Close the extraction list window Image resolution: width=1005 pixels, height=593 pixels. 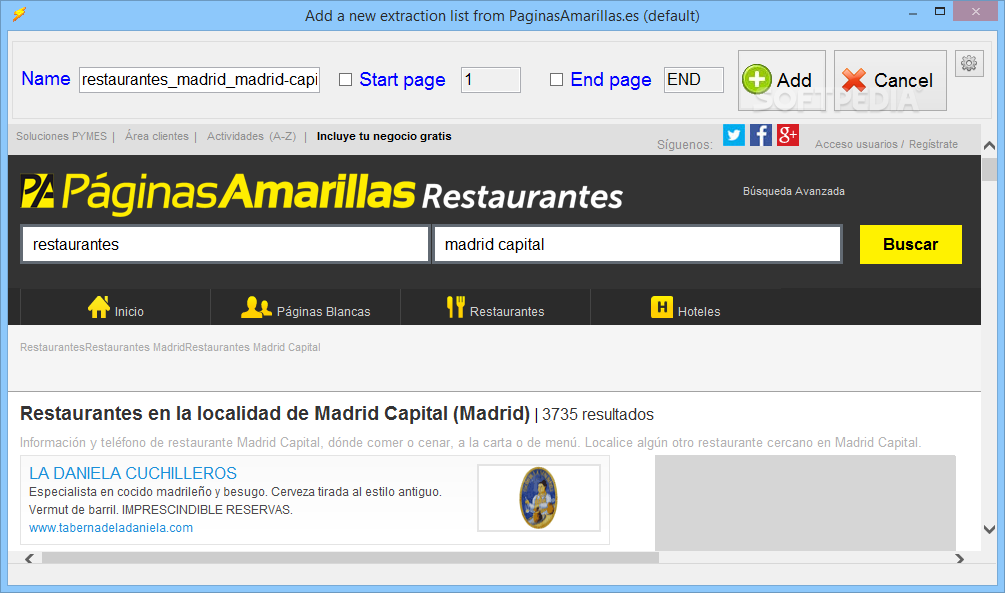click(976, 12)
